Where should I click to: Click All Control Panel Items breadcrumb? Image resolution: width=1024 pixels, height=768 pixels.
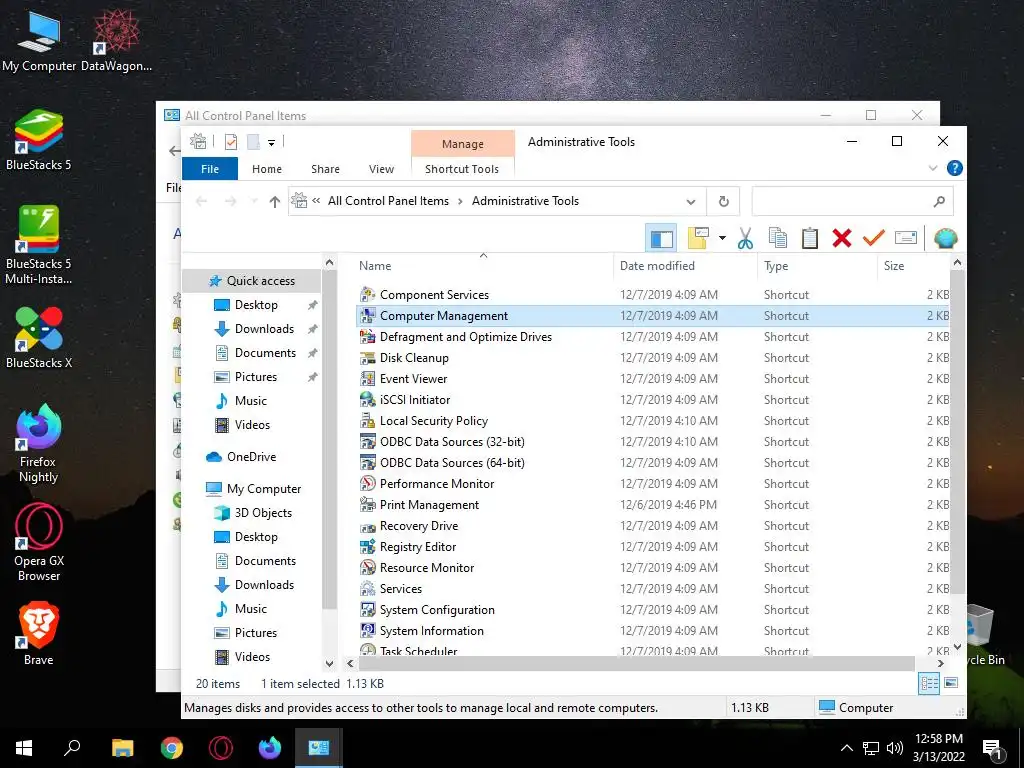388,201
